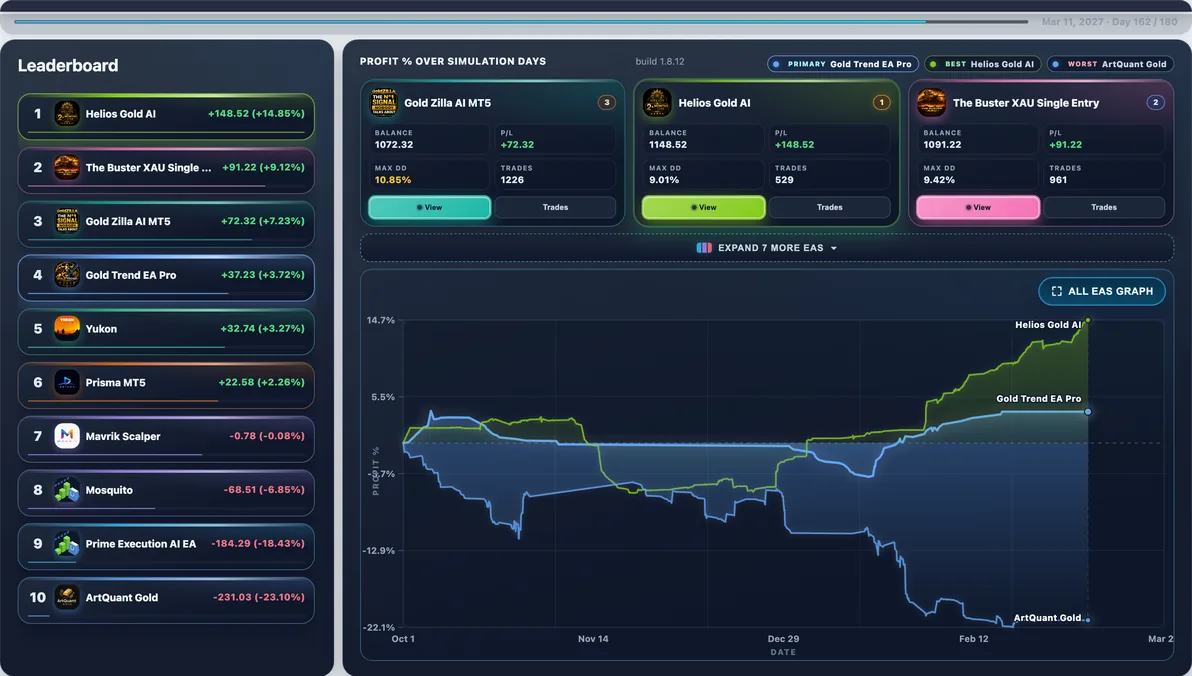The width and height of the screenshot is (1192, 676).
Task: View the Helios Gold AI chart
Action: tap(704, 208)
